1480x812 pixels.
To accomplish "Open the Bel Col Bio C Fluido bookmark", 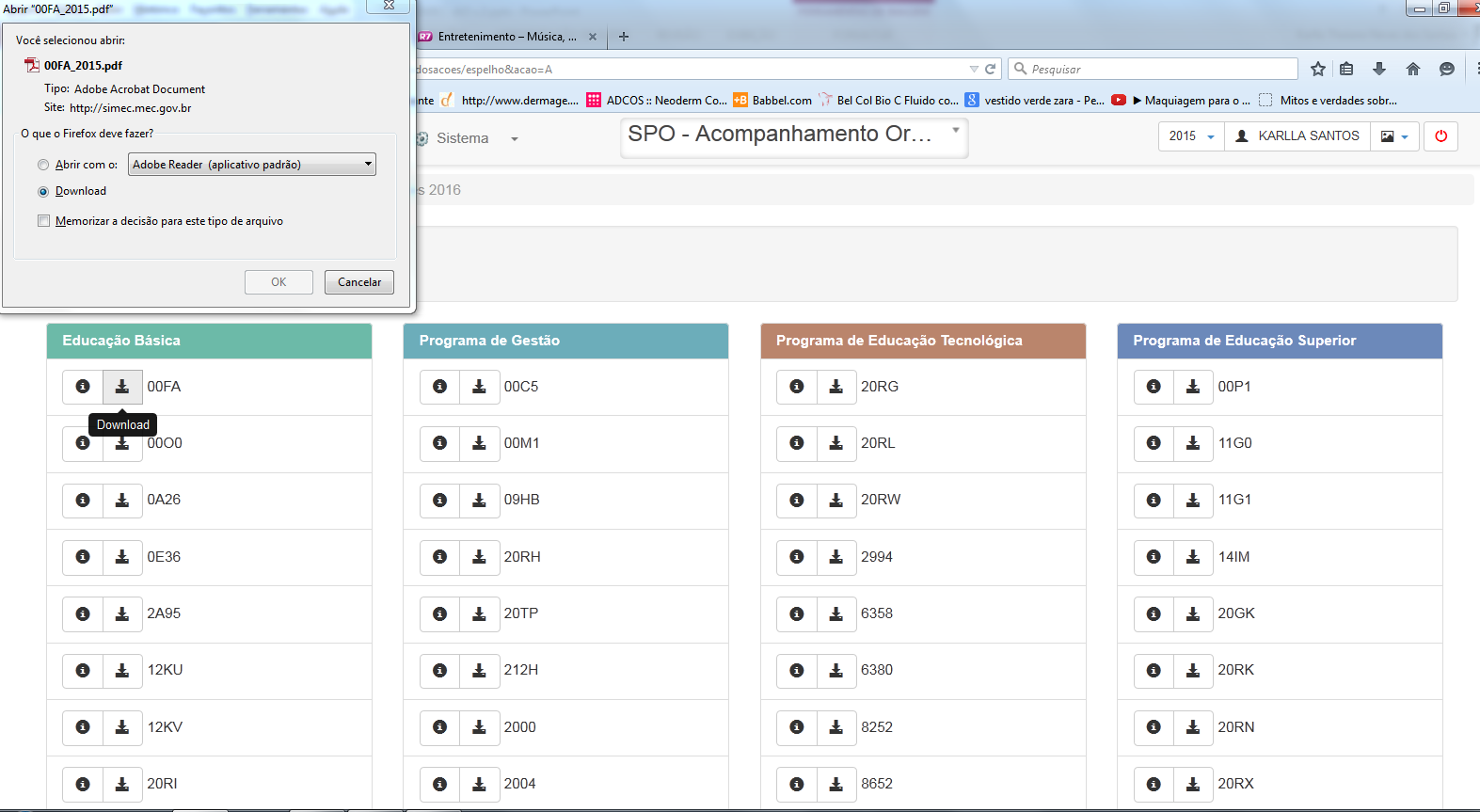I will coord(889,100).
